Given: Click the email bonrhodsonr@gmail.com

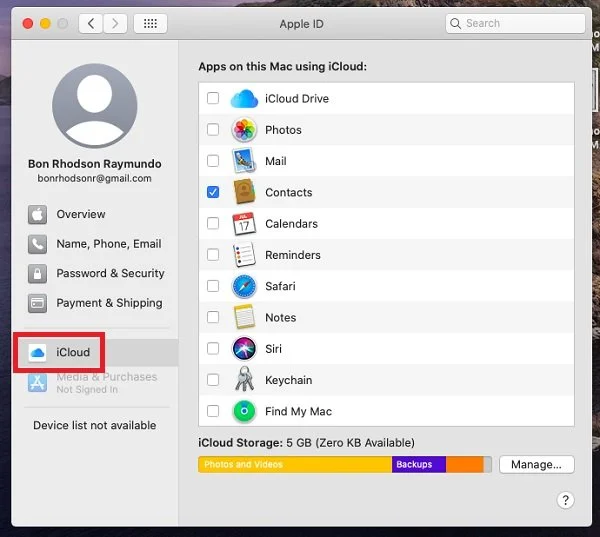Looking at the screenshot, I should 95,178.
